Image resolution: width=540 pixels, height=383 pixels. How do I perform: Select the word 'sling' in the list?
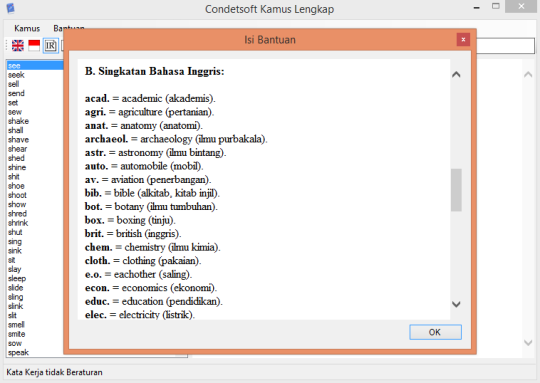(x=15, y=297)
